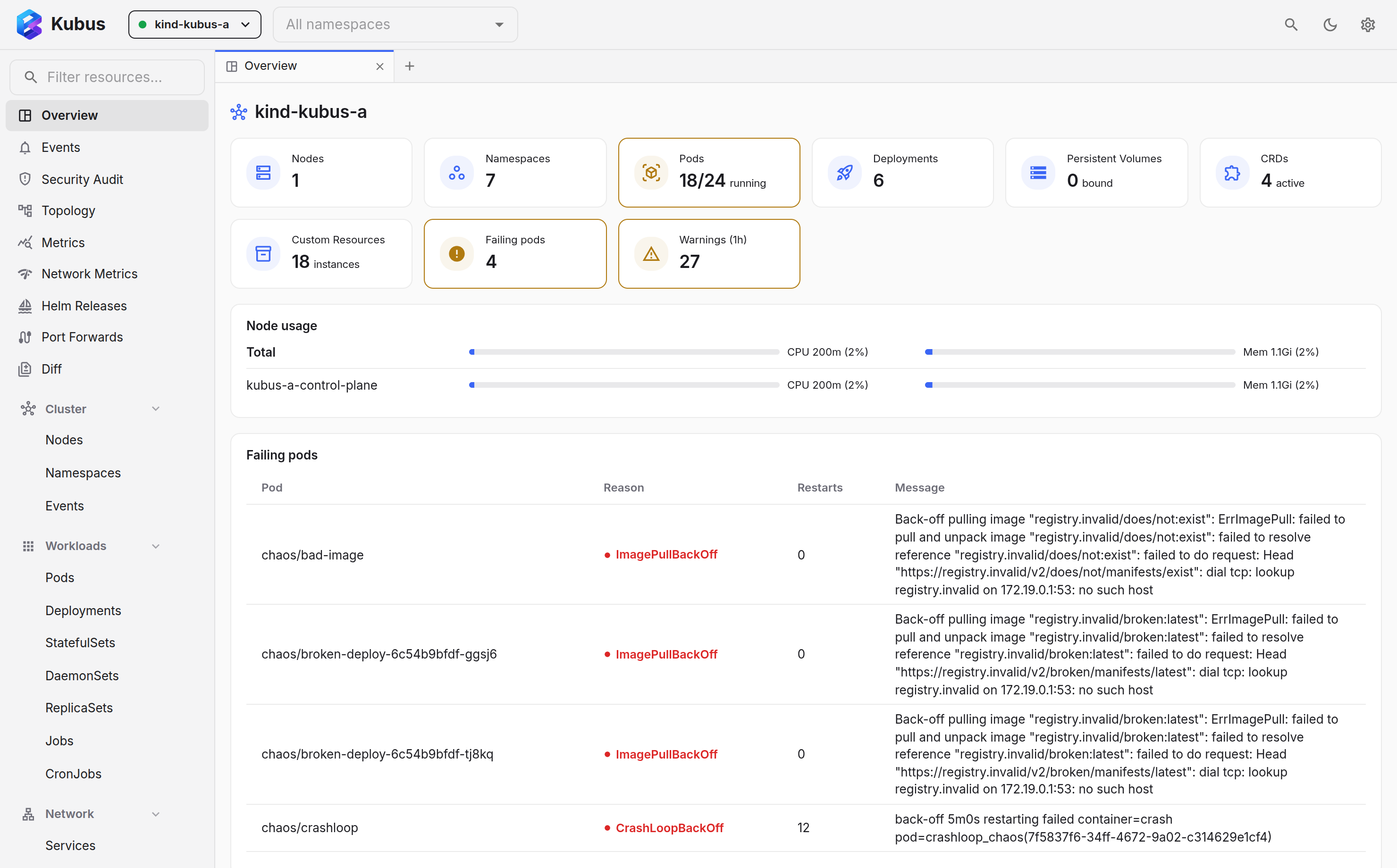Screen dimensions: 1397x868
Task: Toggle dark mode moon icon
Action: 1330,25
